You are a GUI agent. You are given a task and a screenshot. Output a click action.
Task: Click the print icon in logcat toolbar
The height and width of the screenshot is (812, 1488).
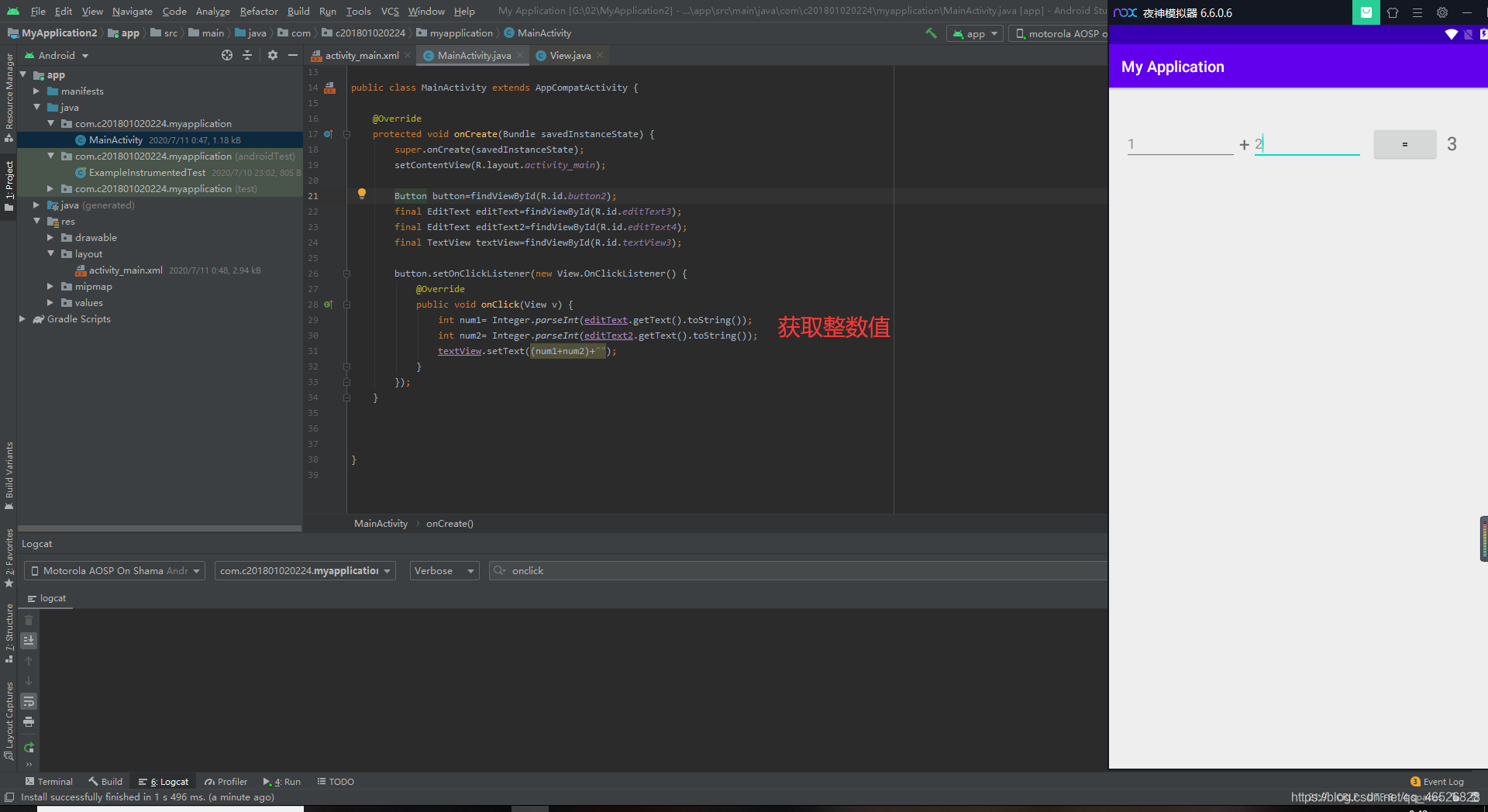pos(29,722)
